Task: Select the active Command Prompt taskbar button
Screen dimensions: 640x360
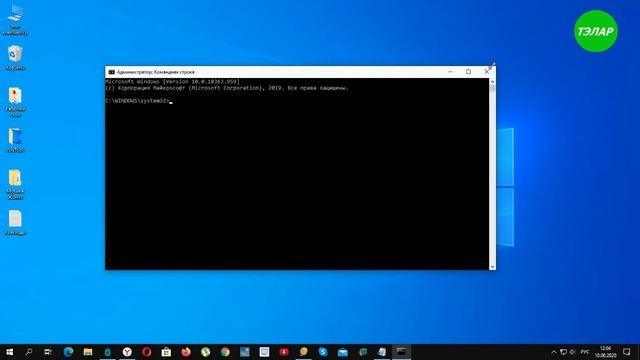Action: (401, 352)
